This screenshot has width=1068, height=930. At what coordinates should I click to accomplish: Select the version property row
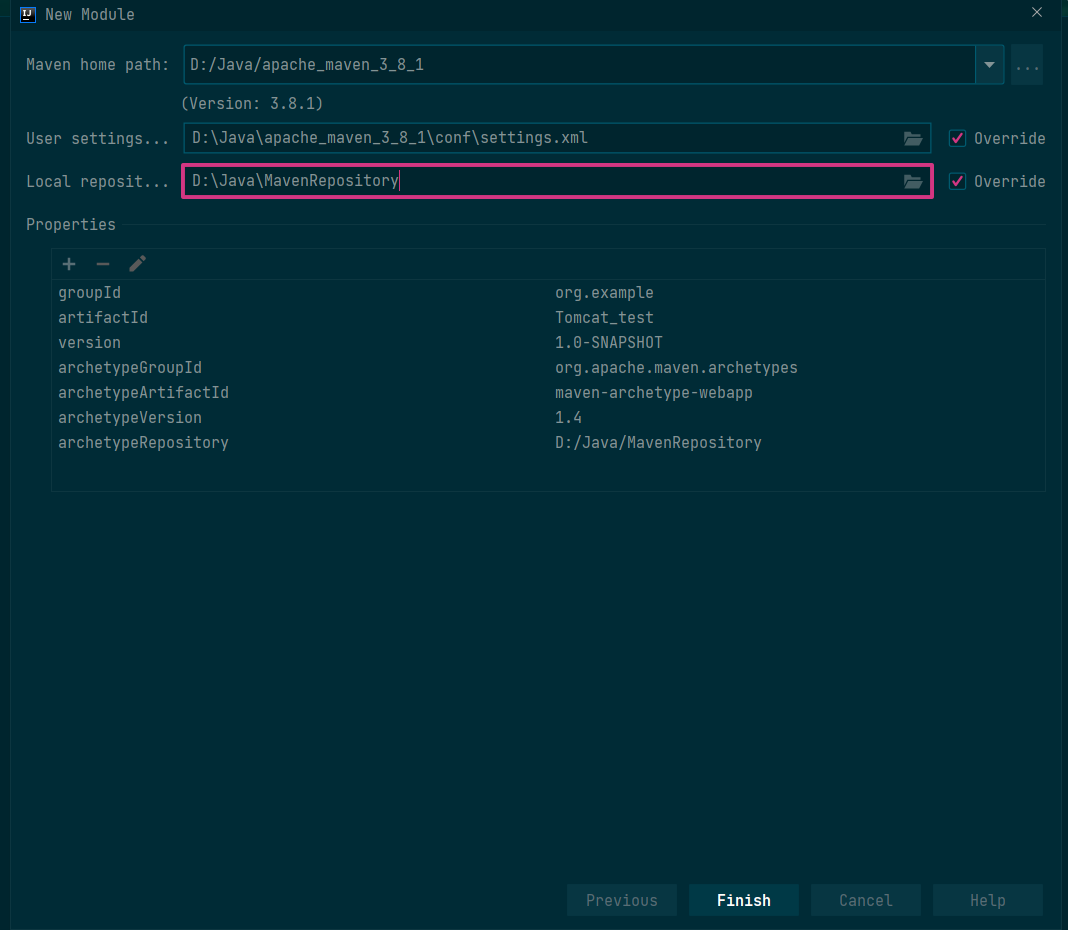pyautogui.click(x=548, y=343)
